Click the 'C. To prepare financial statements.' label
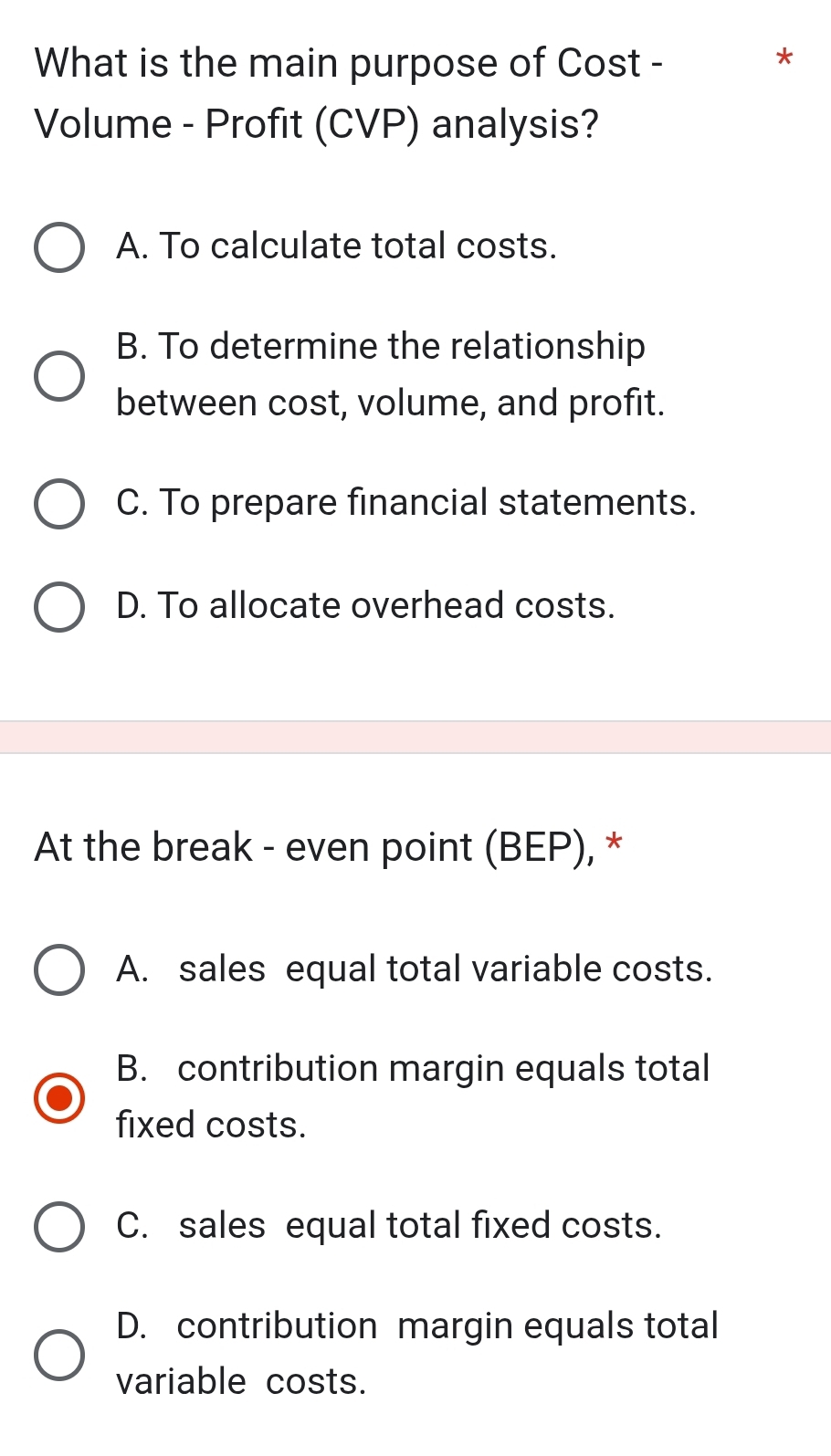 (405, 503)
